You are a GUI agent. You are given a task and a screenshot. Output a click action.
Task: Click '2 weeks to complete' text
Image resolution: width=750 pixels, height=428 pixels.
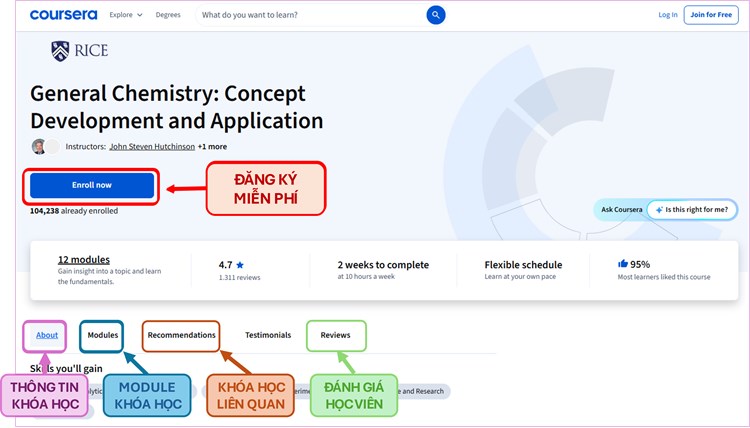383,265
